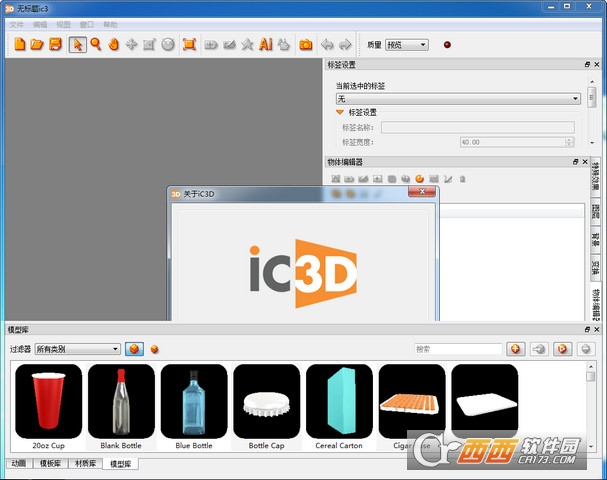
Task: Click 标签宽度 spinner arrows
Action: click(x=569, y=142)
